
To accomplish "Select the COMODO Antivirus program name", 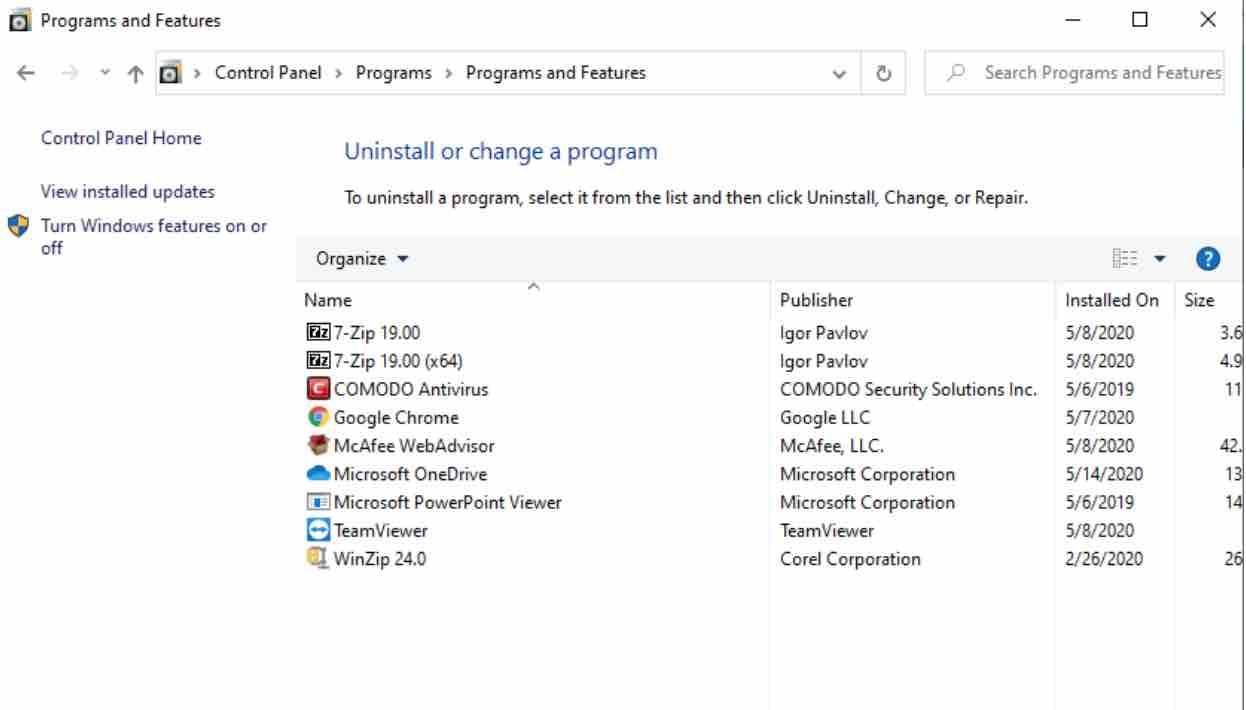I will pyautogui.click(x=410, y=389).
